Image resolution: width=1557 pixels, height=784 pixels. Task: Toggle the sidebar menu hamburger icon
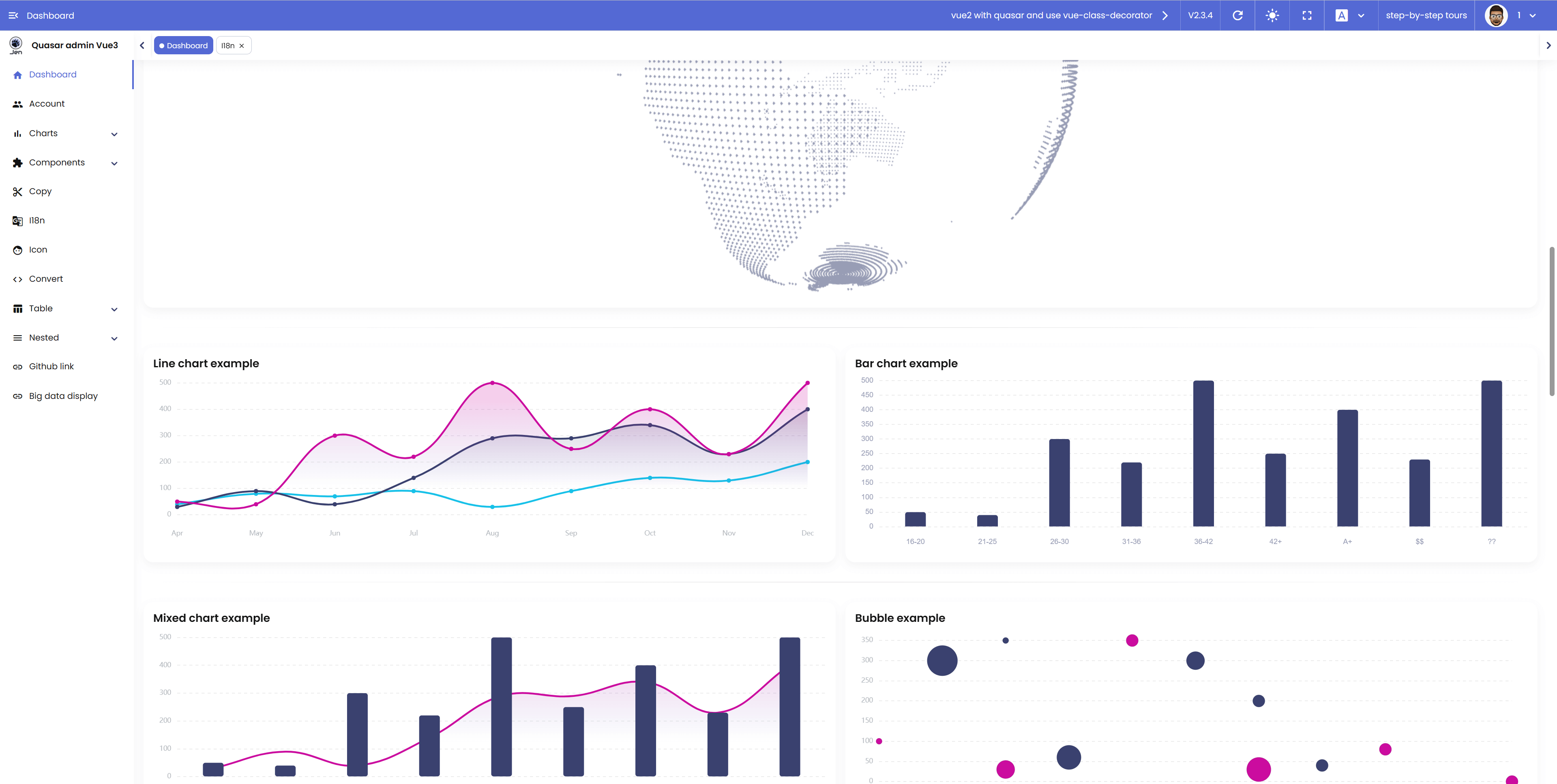click(x=13, y=15)
